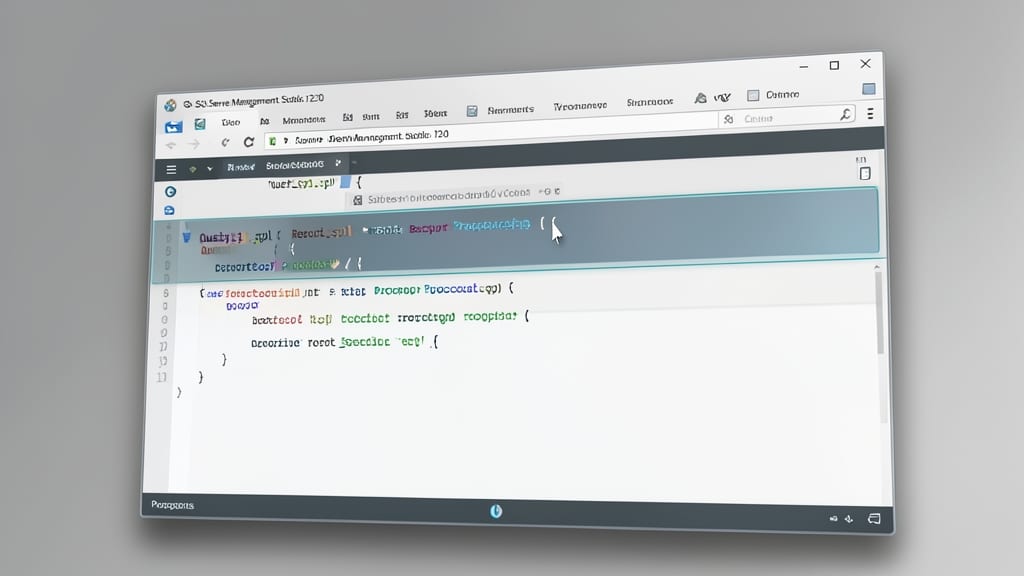The height and width of the screenshot is (576, 1024).
Task: Go forward with the right arrow
Action: pos(194,144)
